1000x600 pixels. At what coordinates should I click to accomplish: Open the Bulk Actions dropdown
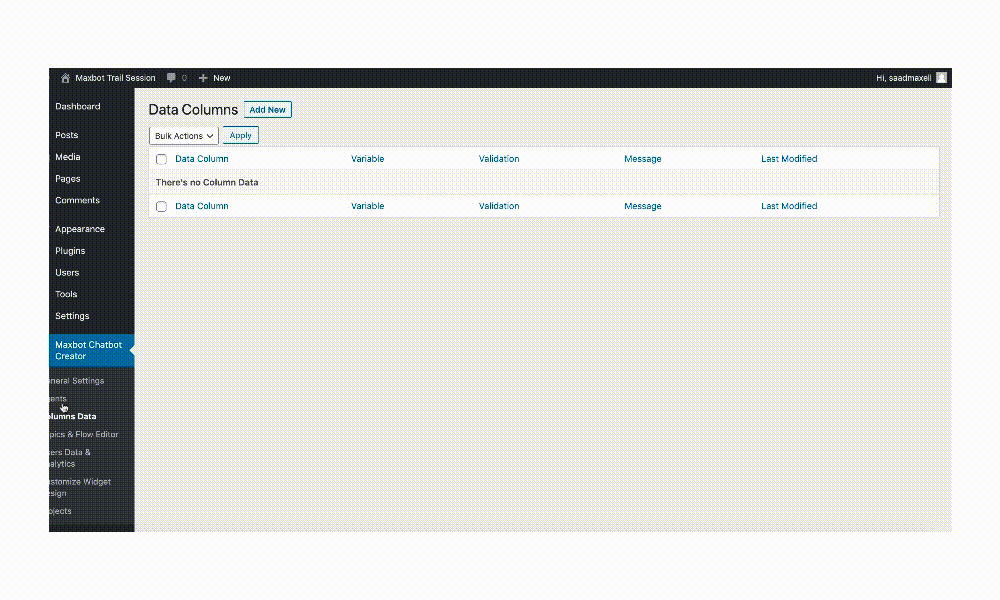point(184,136)
